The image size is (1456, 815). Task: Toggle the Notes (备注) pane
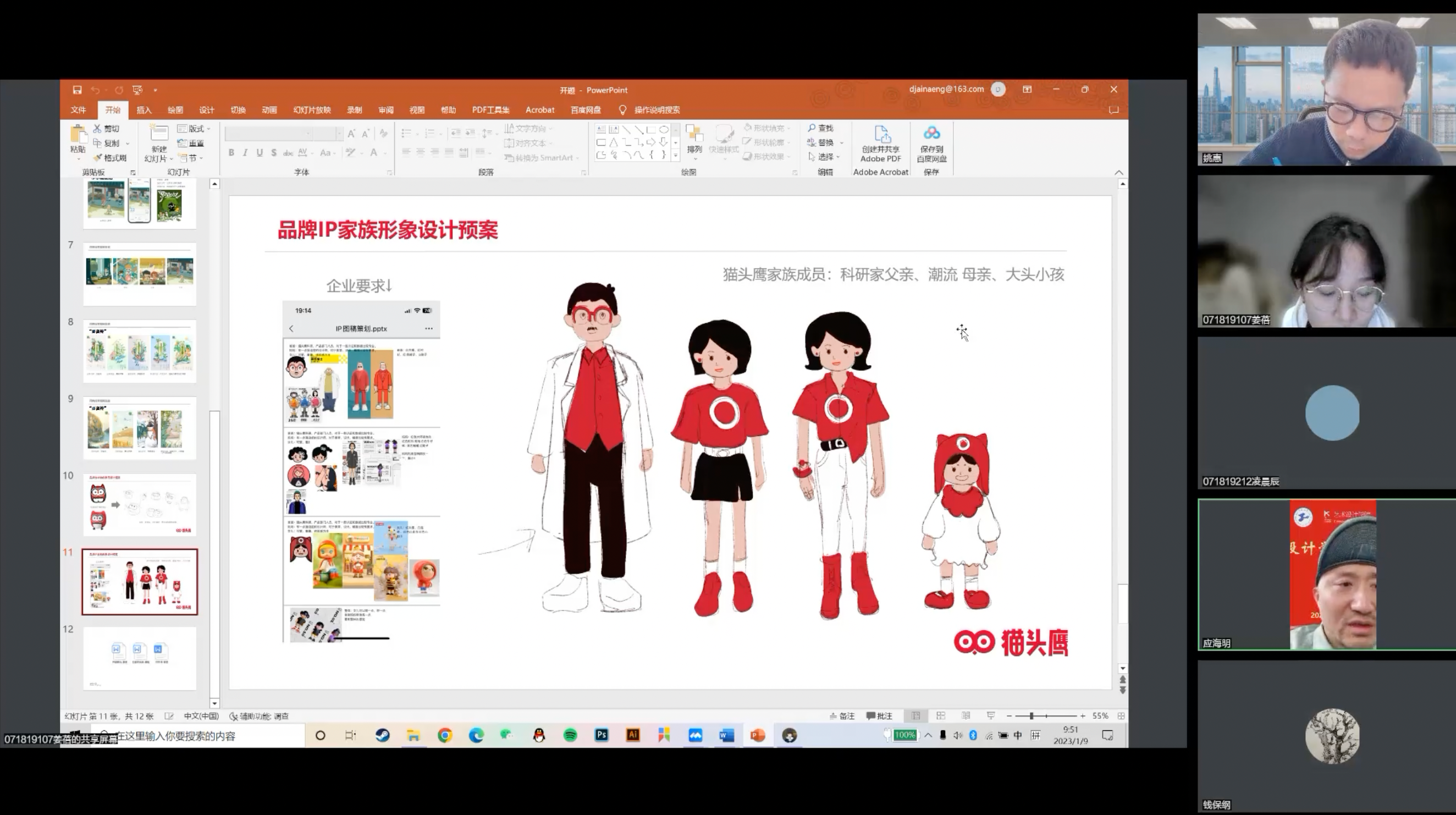point(842,715)
